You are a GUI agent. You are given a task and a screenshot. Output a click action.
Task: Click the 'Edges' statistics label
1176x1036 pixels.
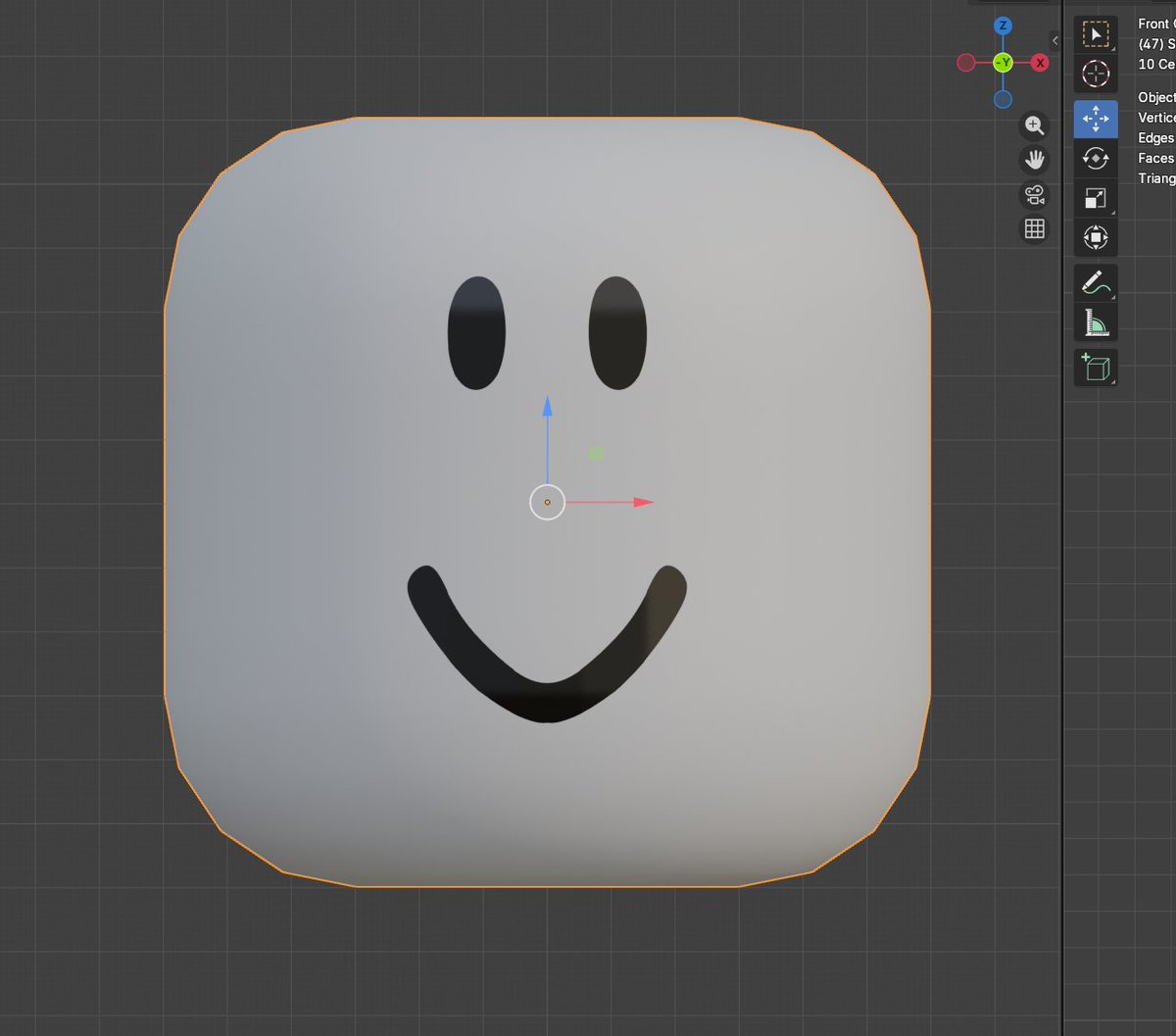coord(1155,138)
